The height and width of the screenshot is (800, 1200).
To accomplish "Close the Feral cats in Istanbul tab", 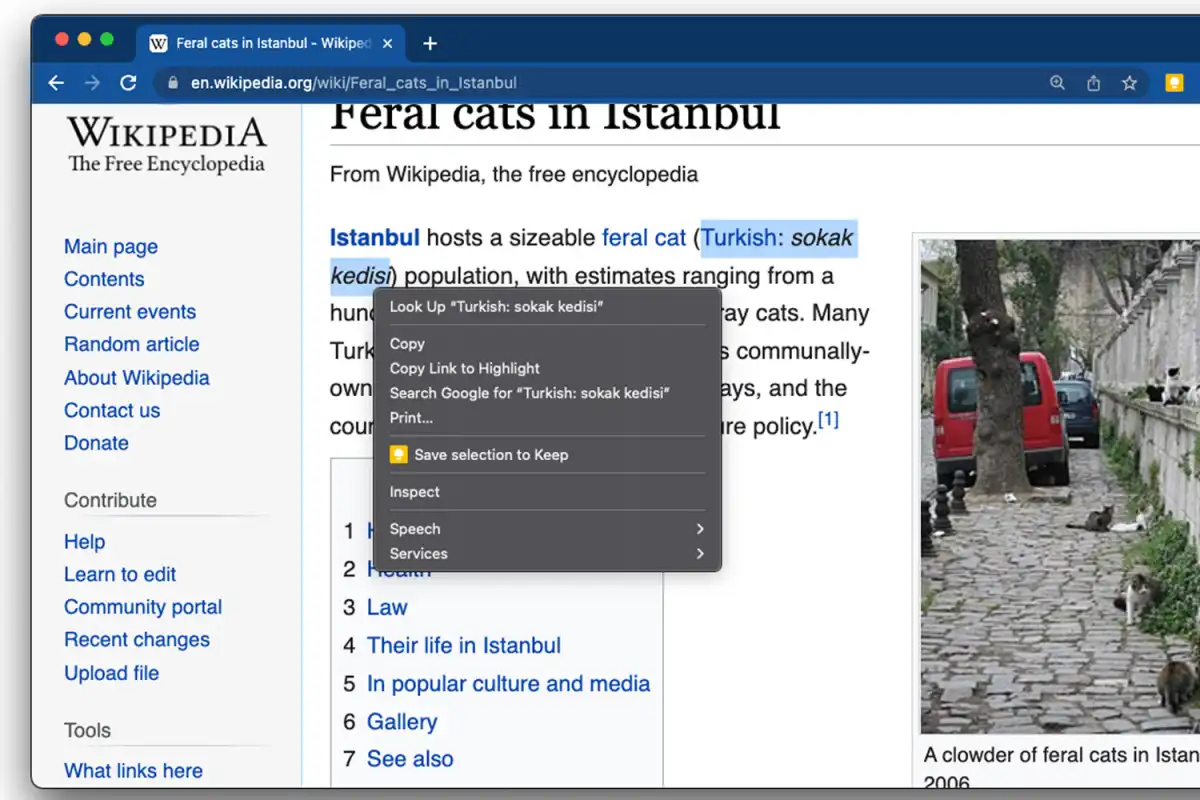I will (388, 43).
